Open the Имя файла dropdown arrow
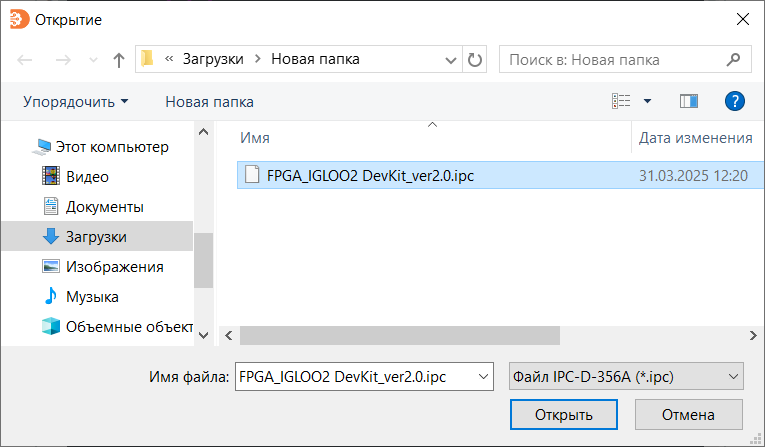The image size is (765, 447). point(483,376)
